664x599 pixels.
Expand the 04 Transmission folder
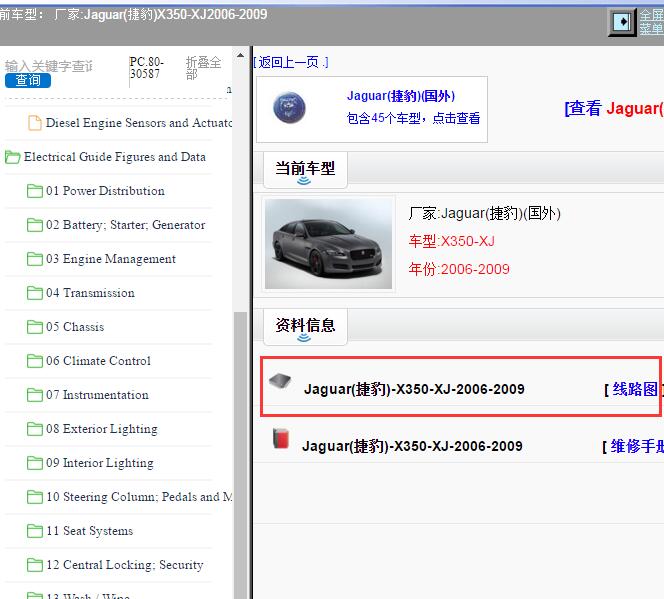coord(90,293)
